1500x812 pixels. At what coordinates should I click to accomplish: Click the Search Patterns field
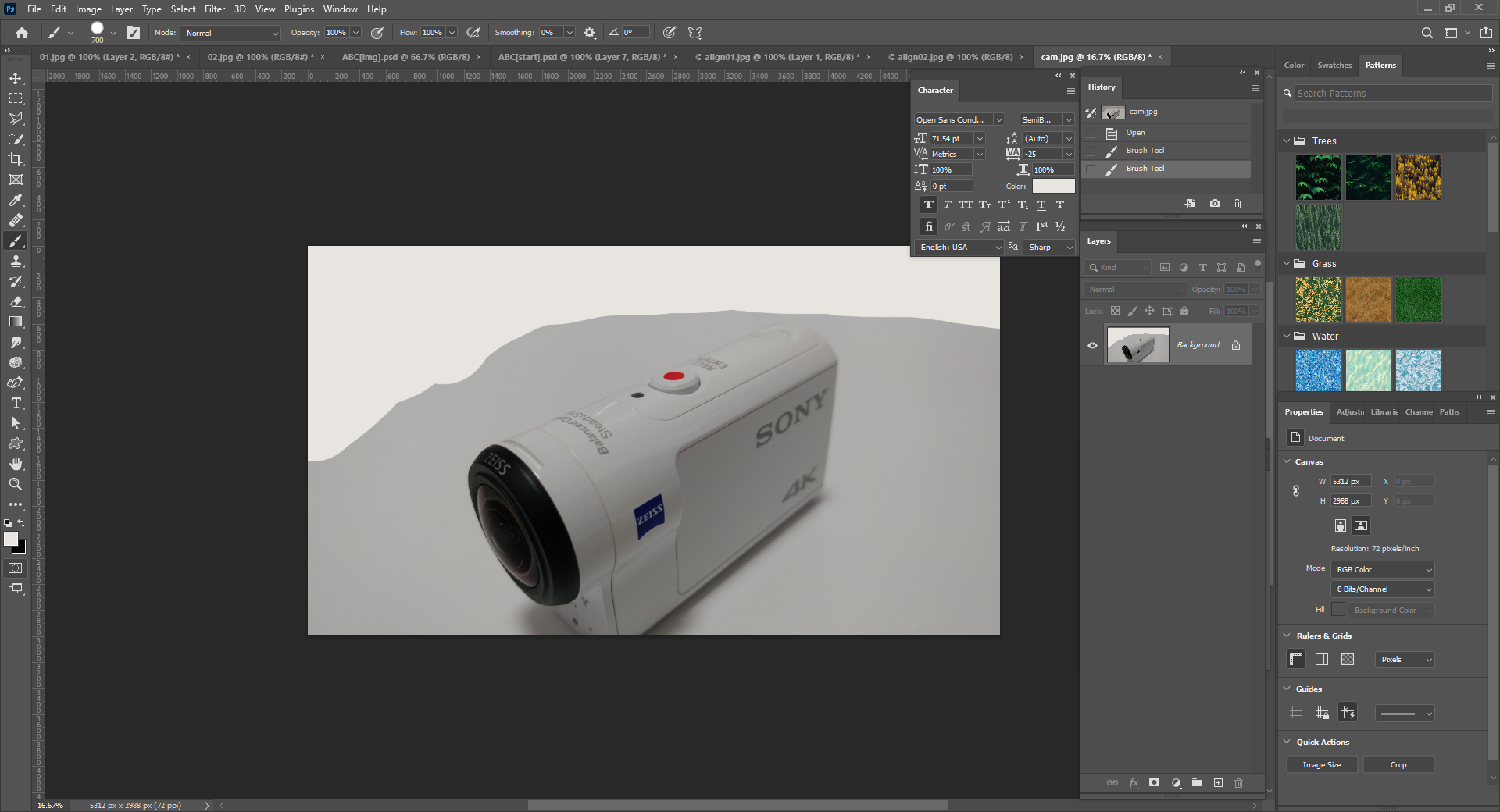click(x=1394, y=93)
